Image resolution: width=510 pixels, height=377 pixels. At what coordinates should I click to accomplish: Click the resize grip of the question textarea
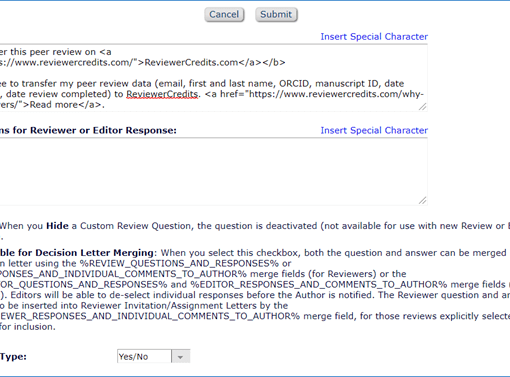pyautogui.click(x=422, y=107)
